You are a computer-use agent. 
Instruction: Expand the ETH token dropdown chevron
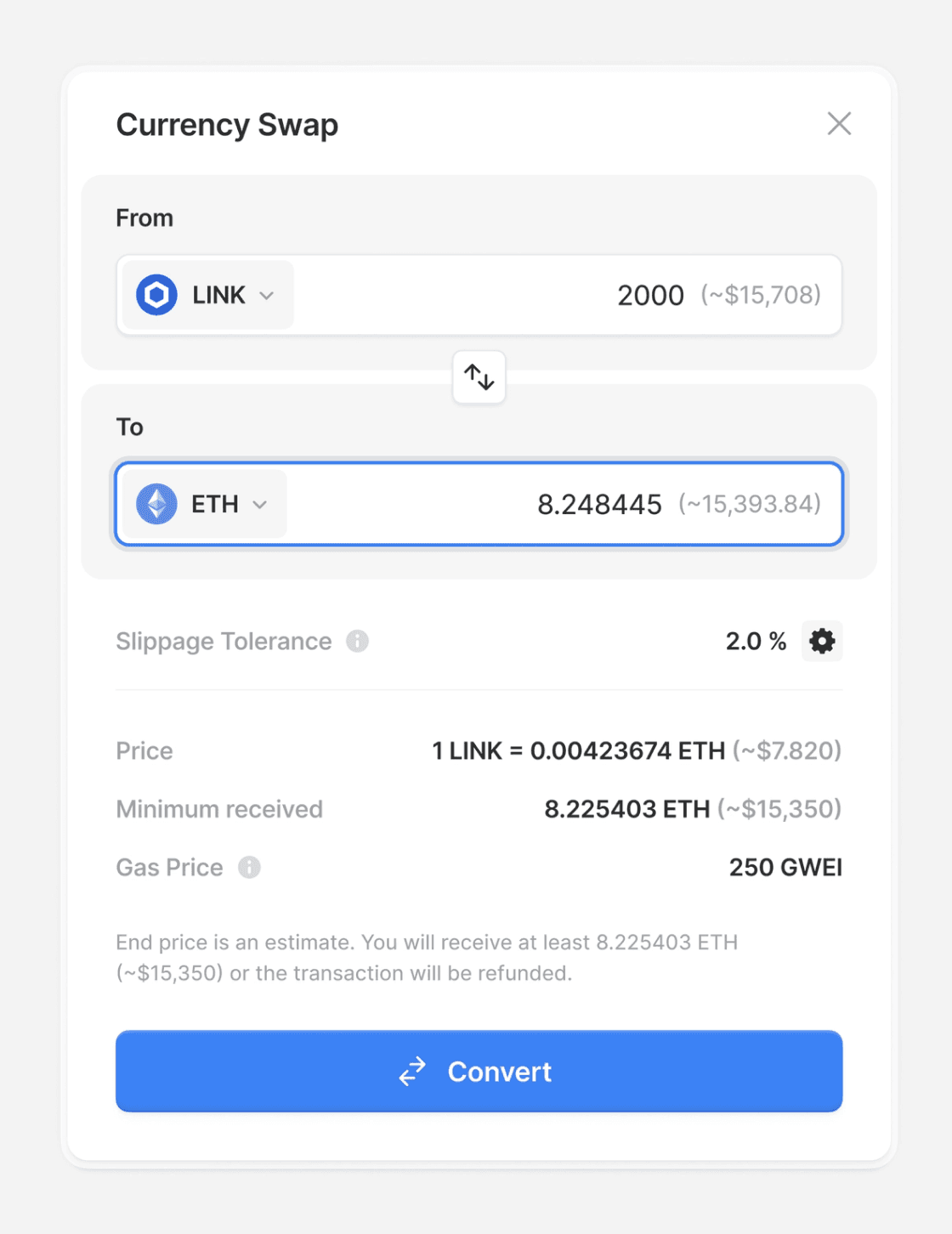(x=260, y=505)
